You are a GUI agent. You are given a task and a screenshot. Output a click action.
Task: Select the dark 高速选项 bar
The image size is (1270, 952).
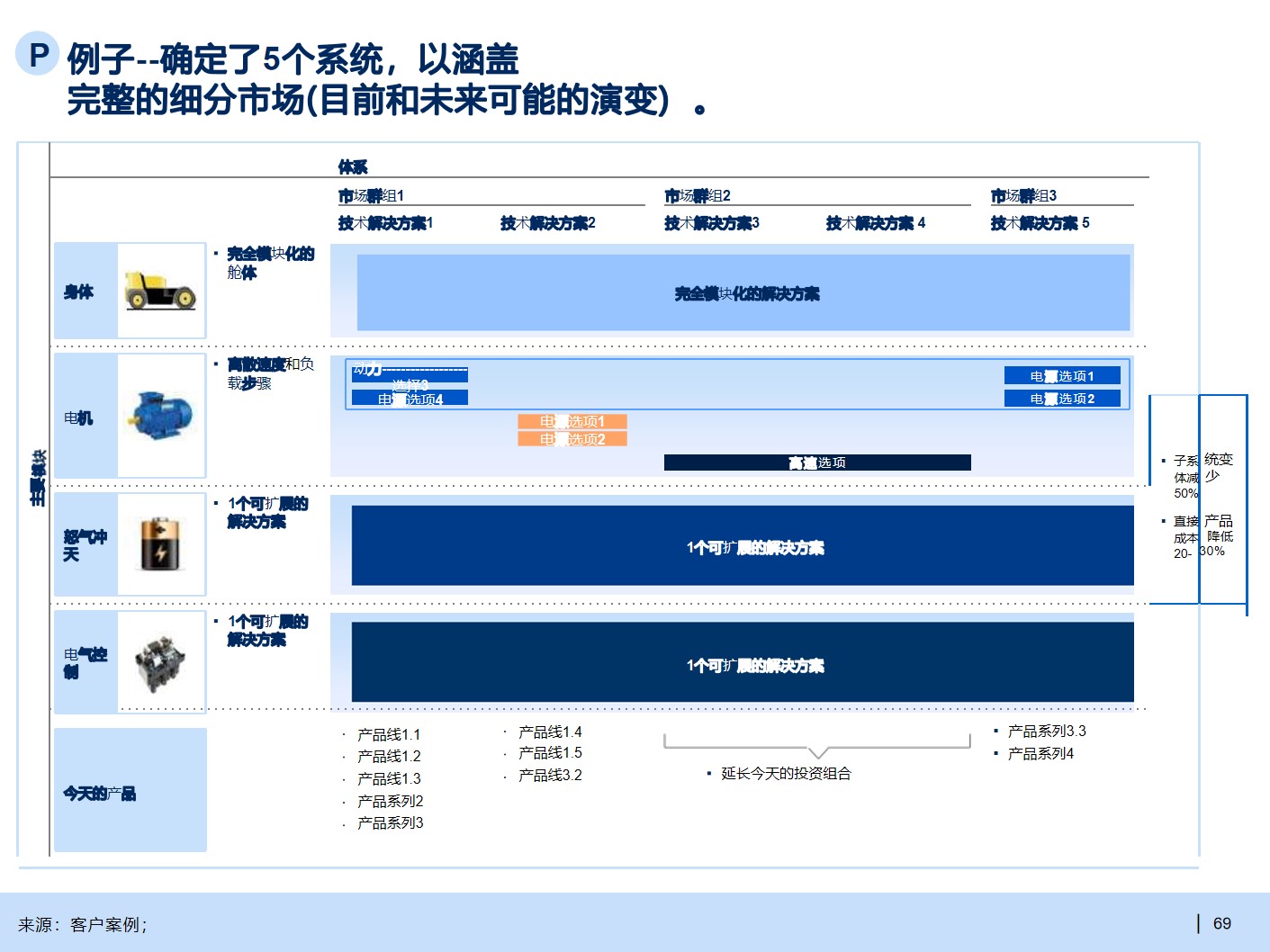point(817,463)
